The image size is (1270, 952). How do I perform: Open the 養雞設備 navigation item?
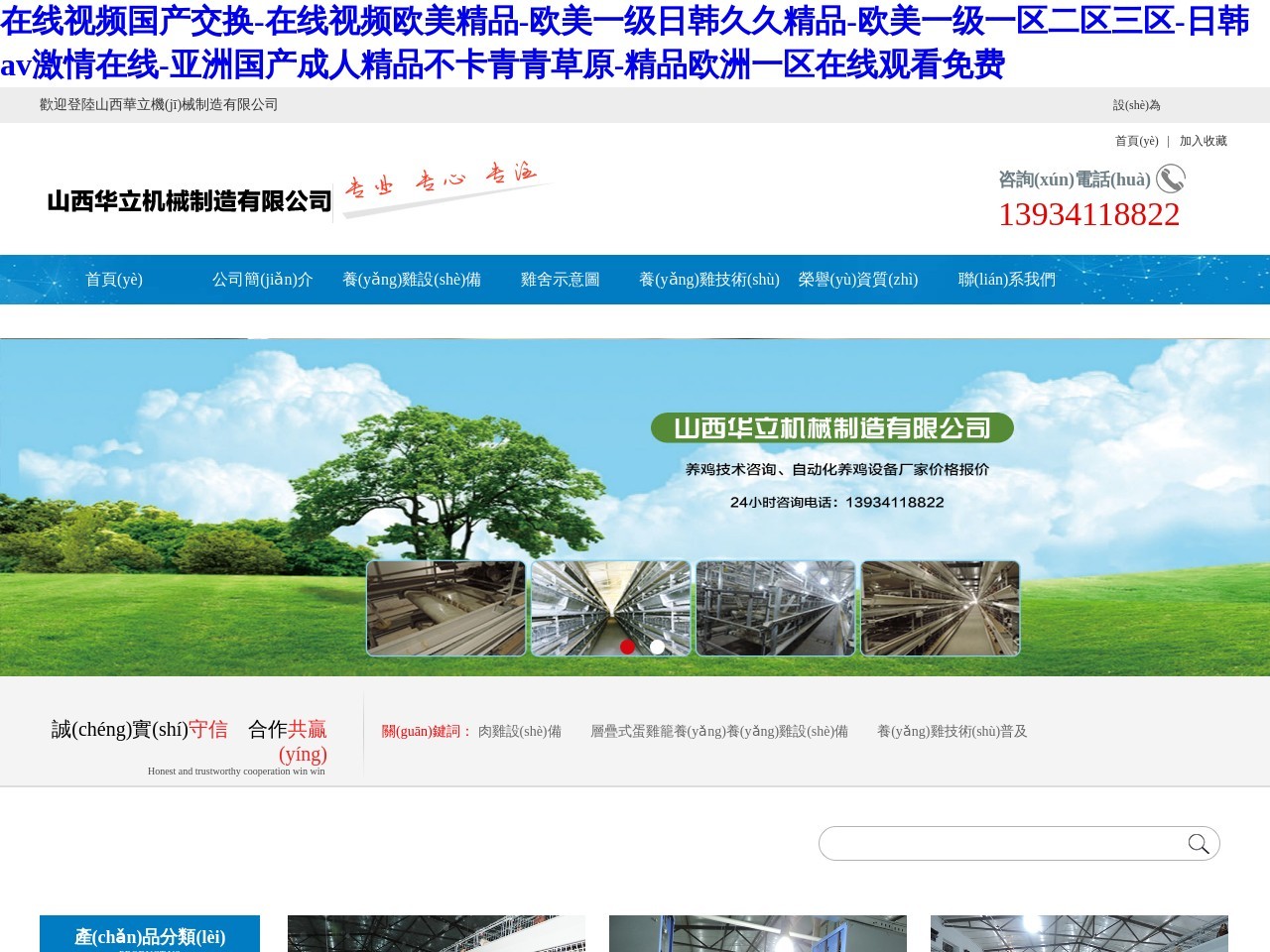[x=412, y=280]
